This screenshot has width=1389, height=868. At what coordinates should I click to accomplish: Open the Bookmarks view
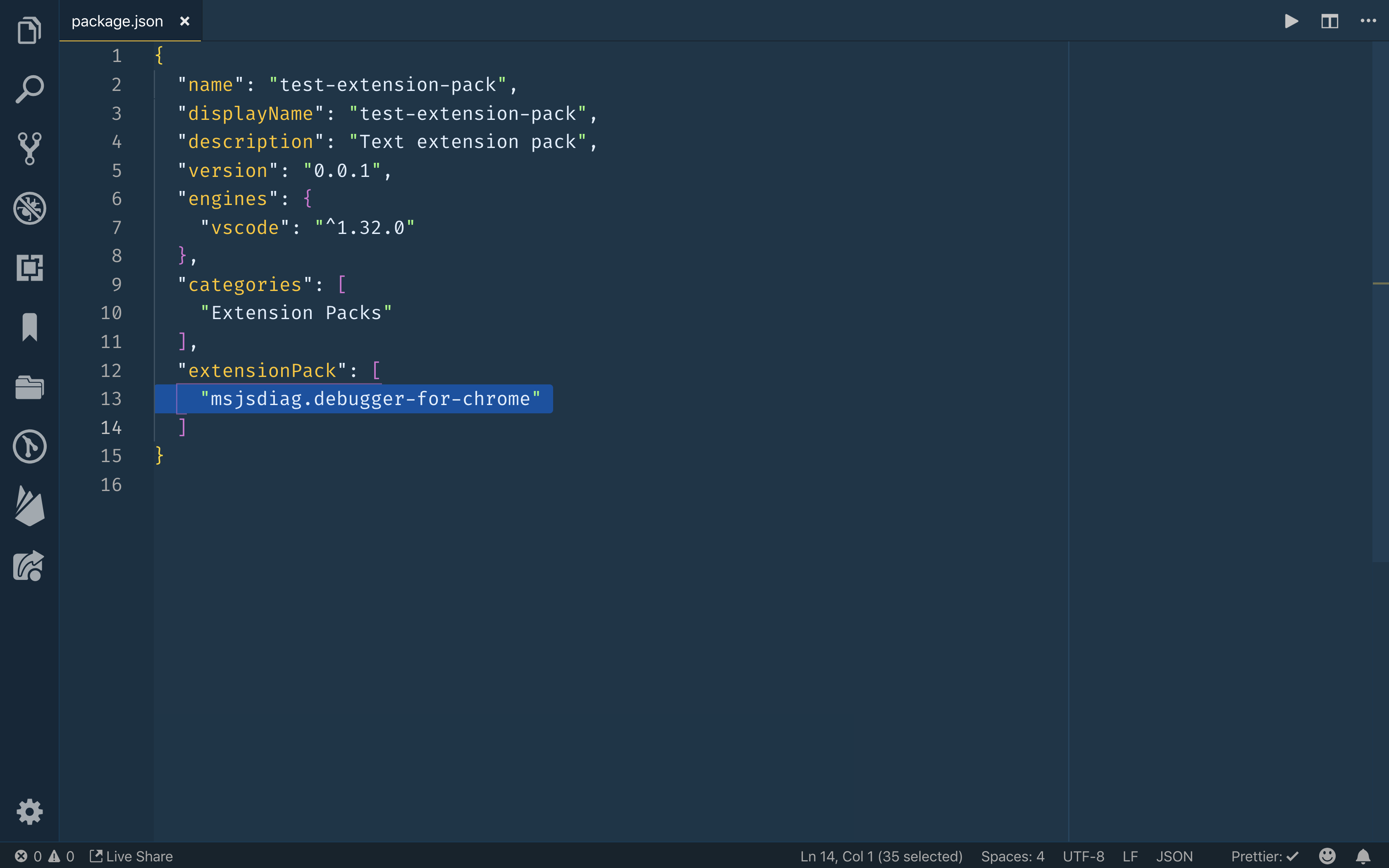(29, 327)
